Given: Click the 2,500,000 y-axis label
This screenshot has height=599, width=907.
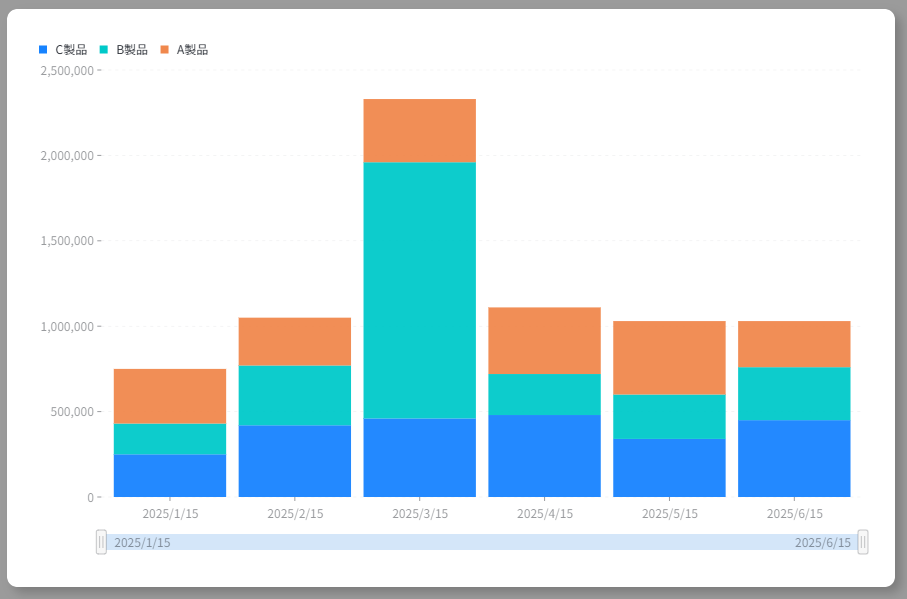Looking at the screenshot, I should (x=67, y=71).
